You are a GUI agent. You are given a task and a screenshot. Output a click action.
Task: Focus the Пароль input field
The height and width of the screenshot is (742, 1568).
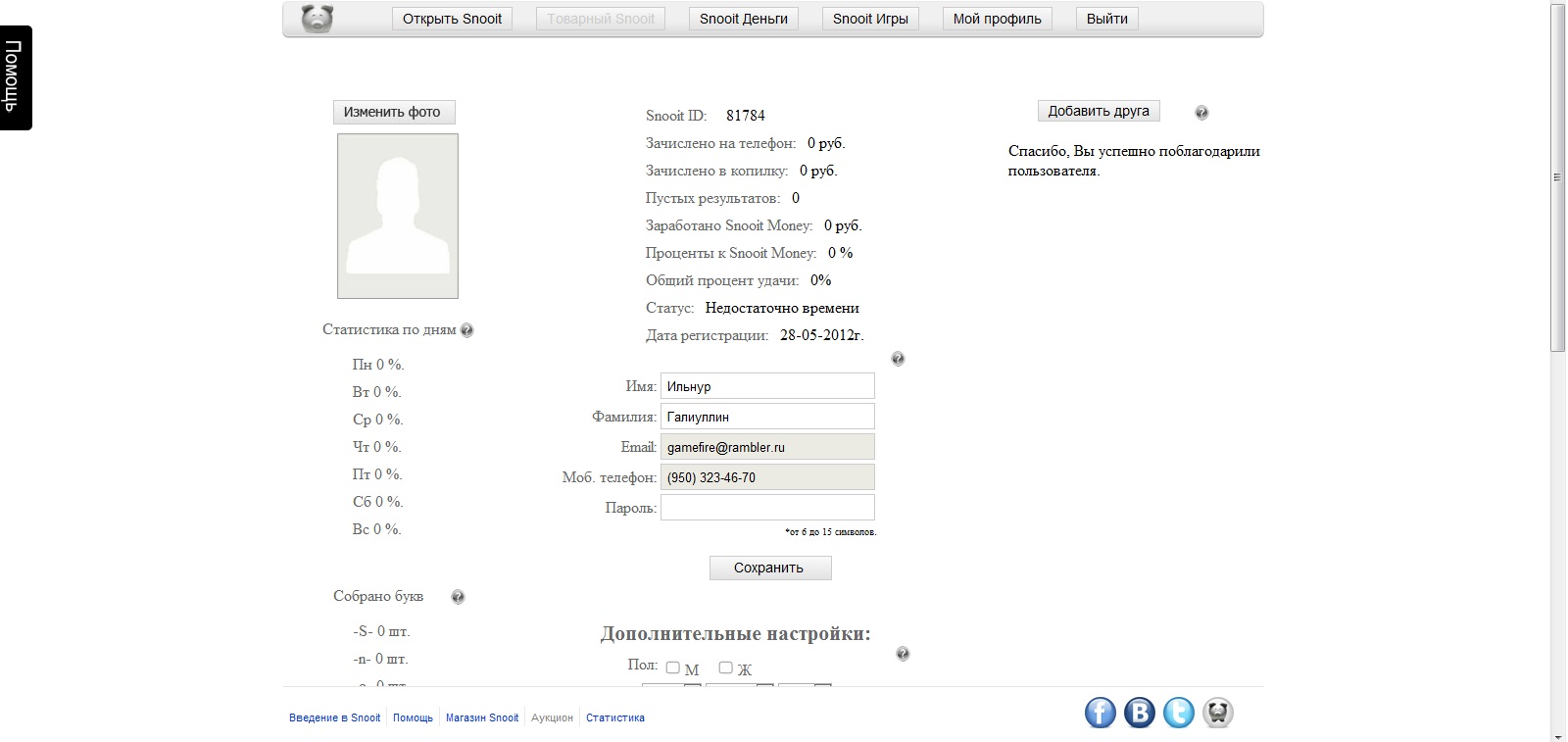tap(767, 508)
